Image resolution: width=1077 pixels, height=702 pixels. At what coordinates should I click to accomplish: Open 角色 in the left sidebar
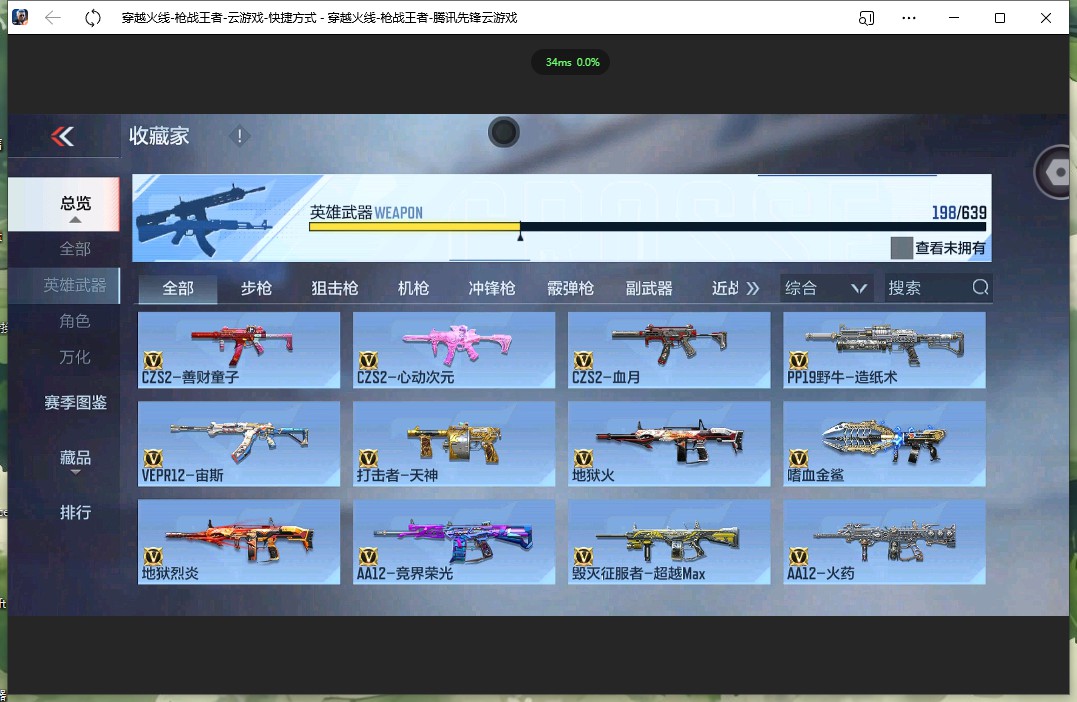click(75, 321)
